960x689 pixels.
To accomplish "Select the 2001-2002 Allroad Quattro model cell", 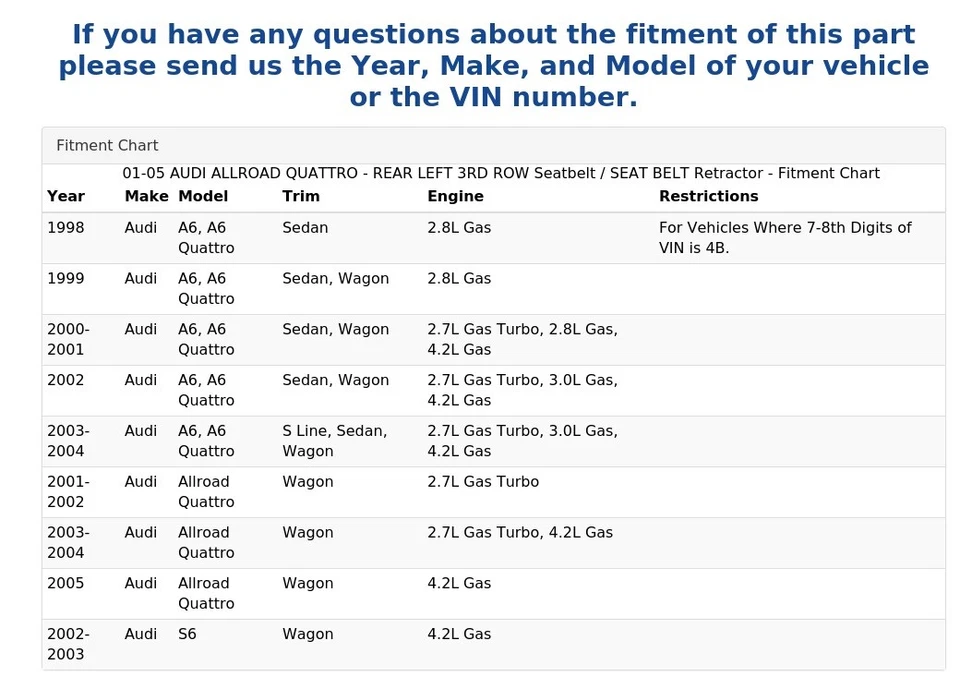I will (206, 492).
